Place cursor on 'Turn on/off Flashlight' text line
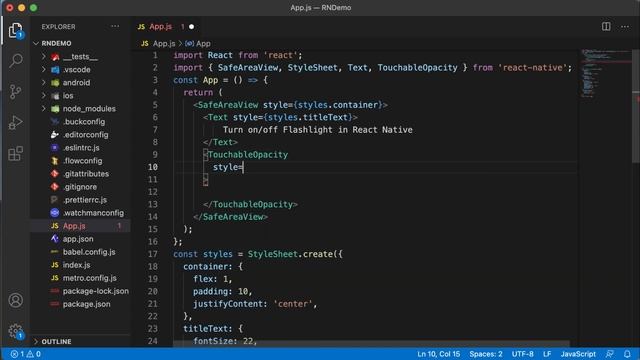The image size is (640, 360). pyautogui.click(x=317, y=130)
